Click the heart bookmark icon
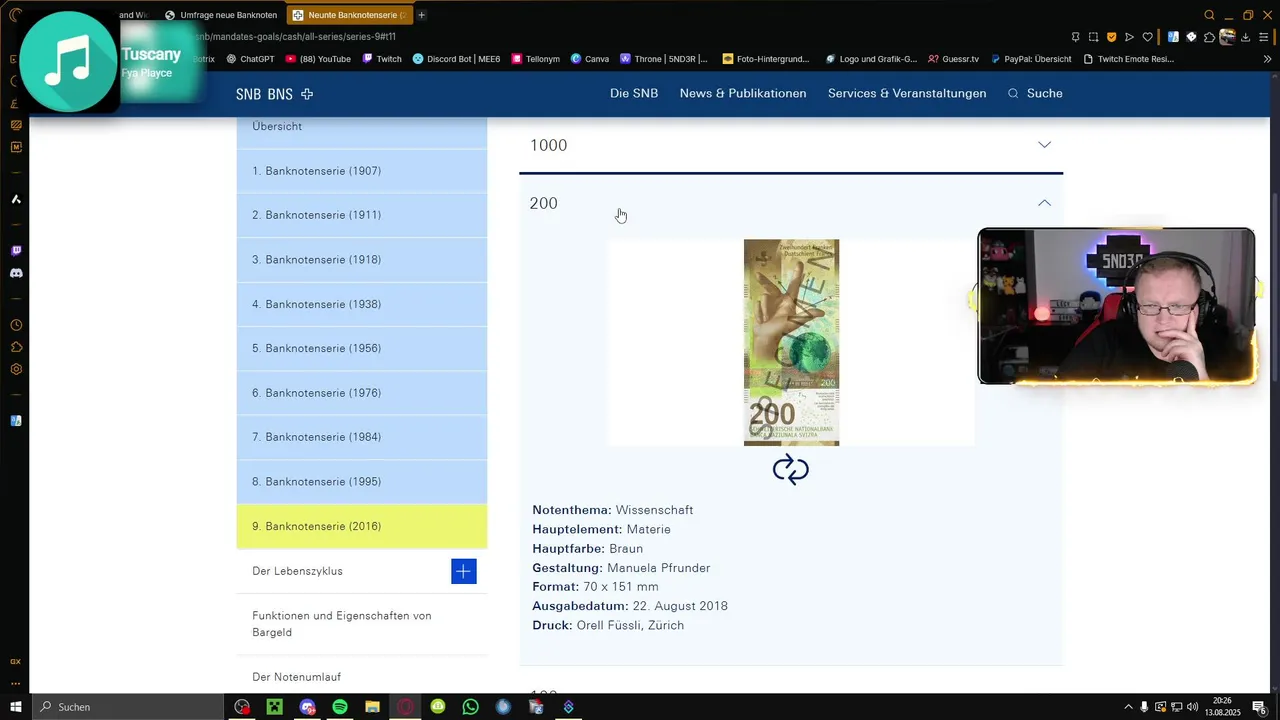The width and height of the screenshot is (1280, 720). 1147,37
